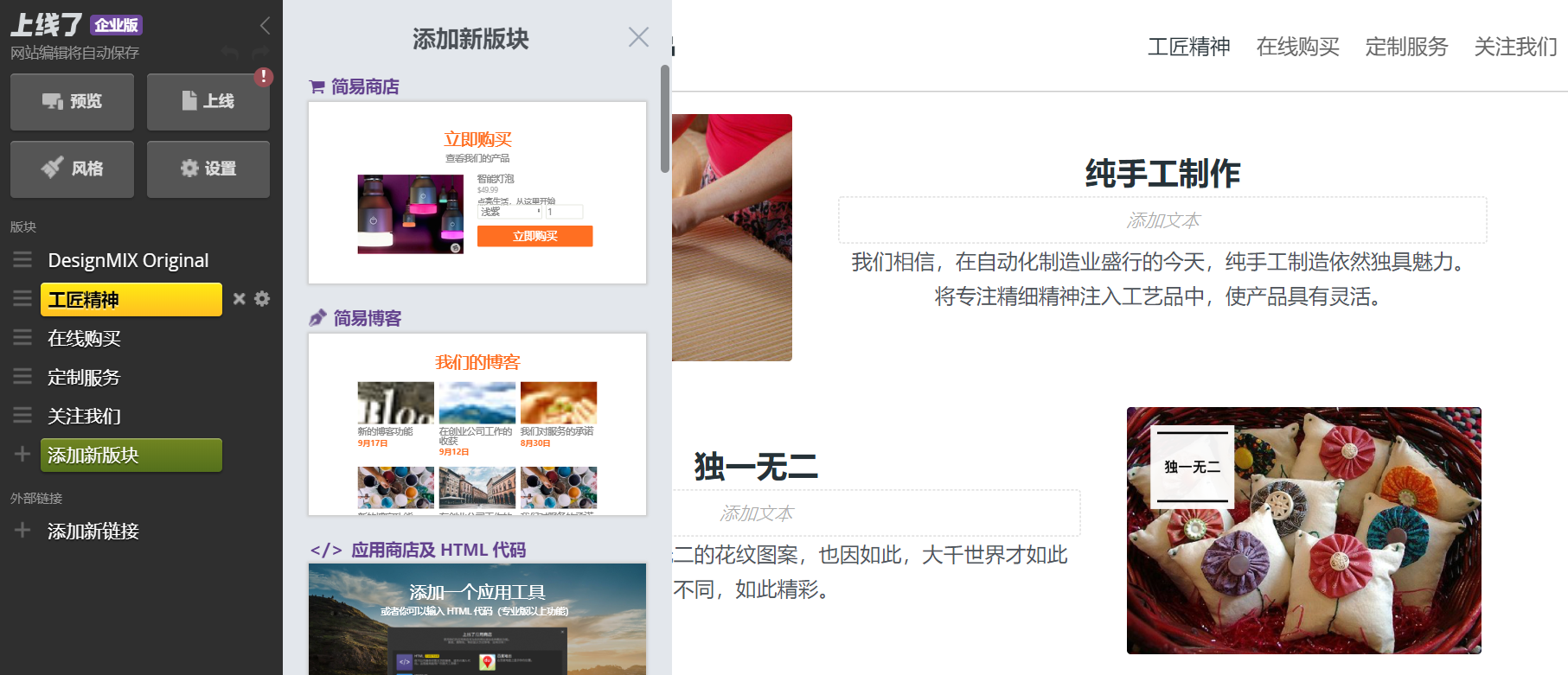
Task: Choose the 我们的博客 blog section thumbnail
Action: (x=477, y=424)
